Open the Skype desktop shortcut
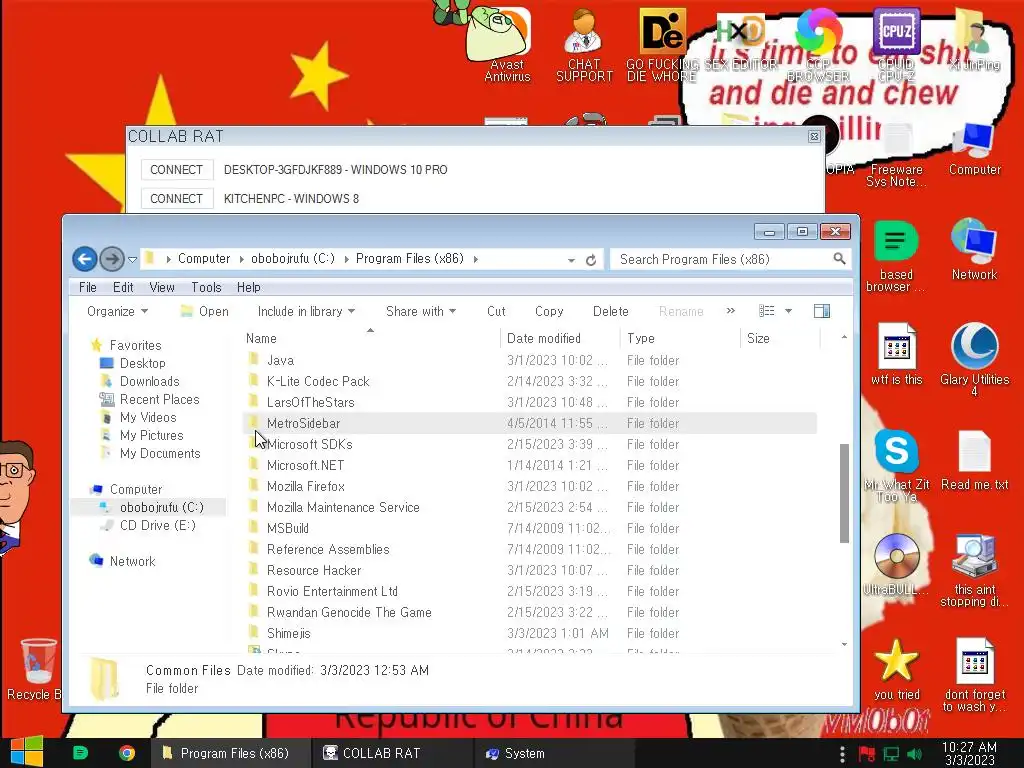 (x=896, y=465)
